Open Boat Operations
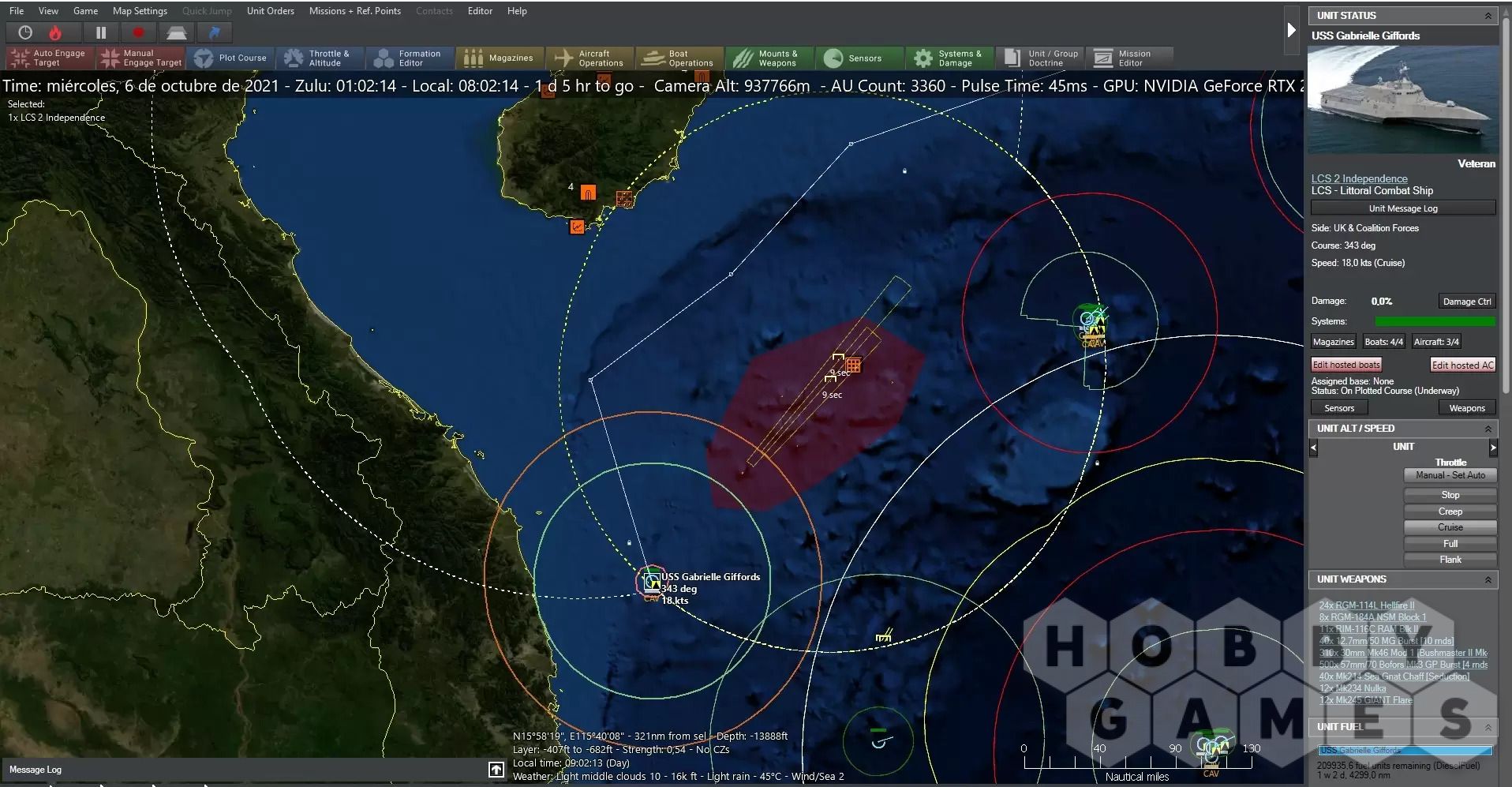Image resolution: width=1512 pixels, height=787 pixels. [x=680, y=58]
